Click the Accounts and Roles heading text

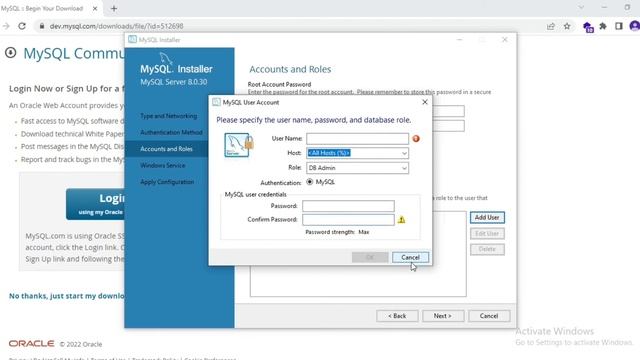pos(290,69)
